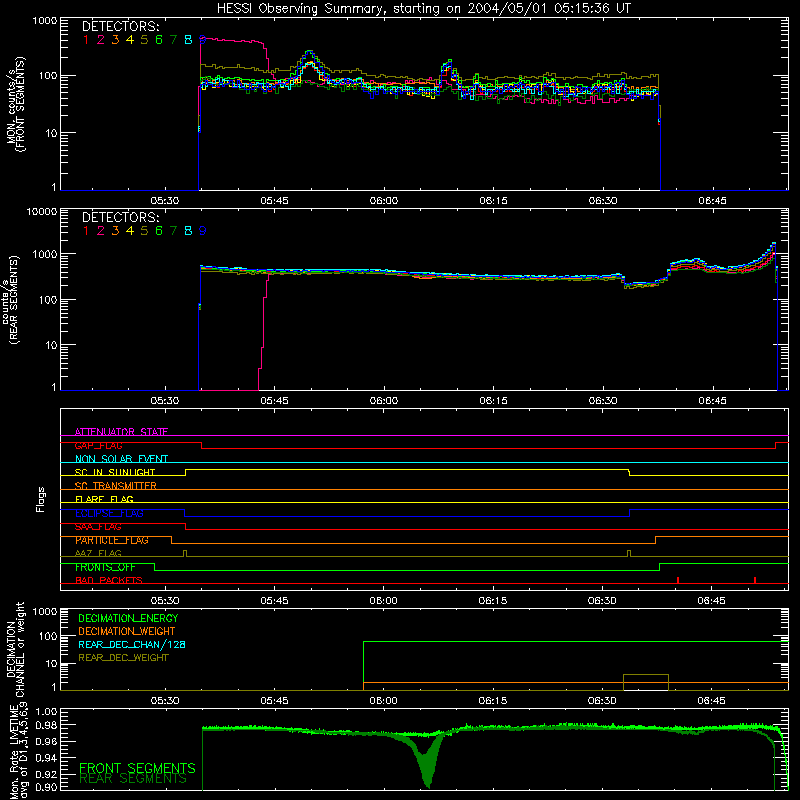Click the FLARE_FLAG label
The height and width of the screenshot is (800, 800).
[x=104, y=499]
